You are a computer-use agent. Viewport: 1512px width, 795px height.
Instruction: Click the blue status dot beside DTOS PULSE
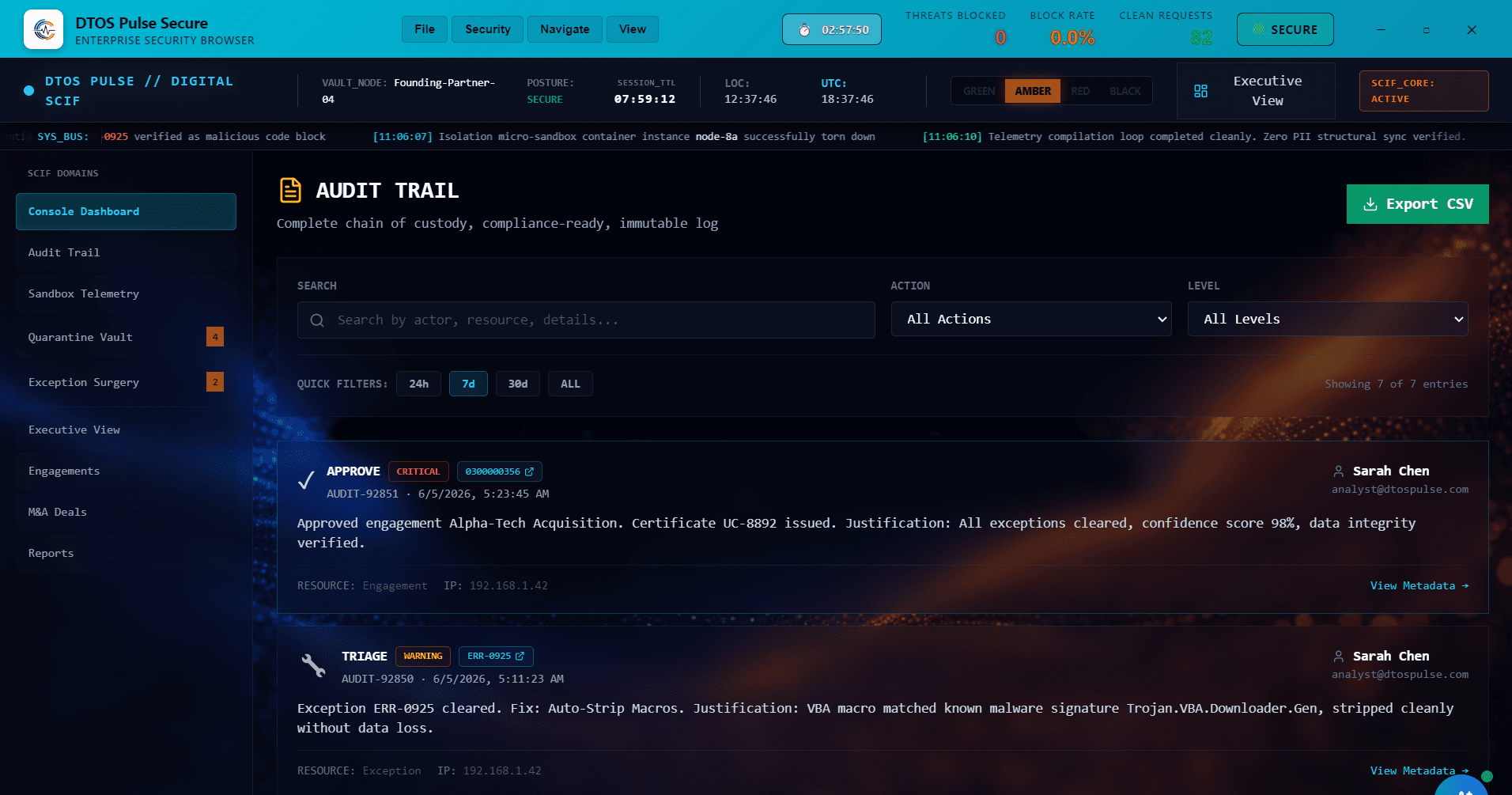pos(29,91)
